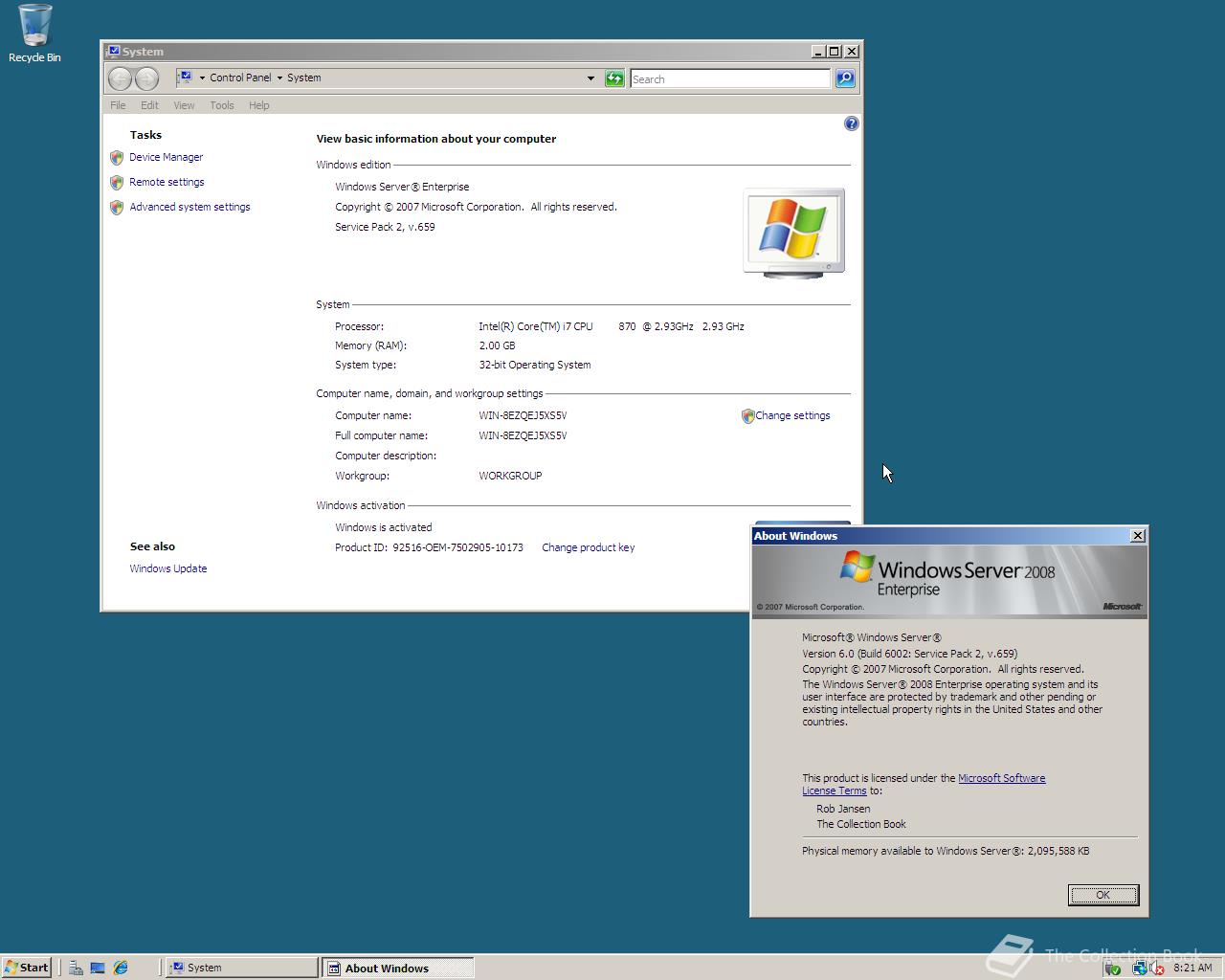Viewport: 1225px width, 980px height.
Task: Click the shield icon next to Advanced system settings
Action: click(117, 207)
